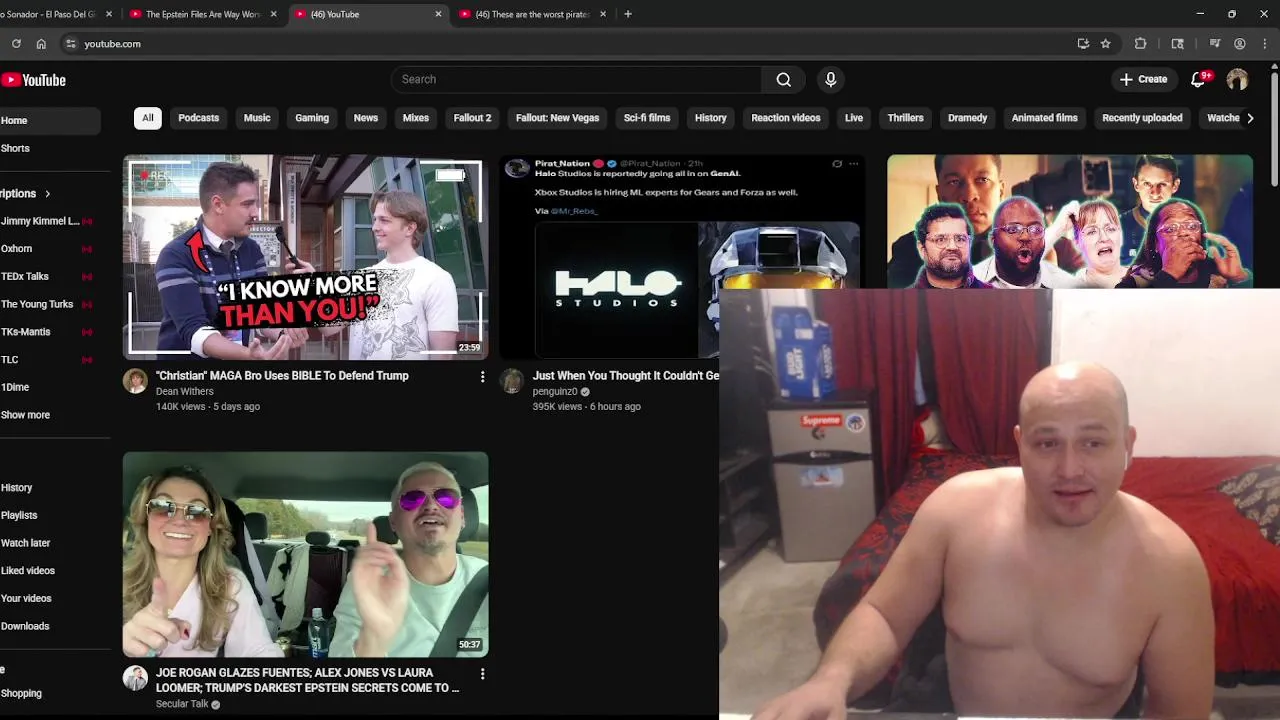Select the Recently uploaded chip
Image resolution: width=1280 pixels, height=720 pixels.
(1142, 118)
